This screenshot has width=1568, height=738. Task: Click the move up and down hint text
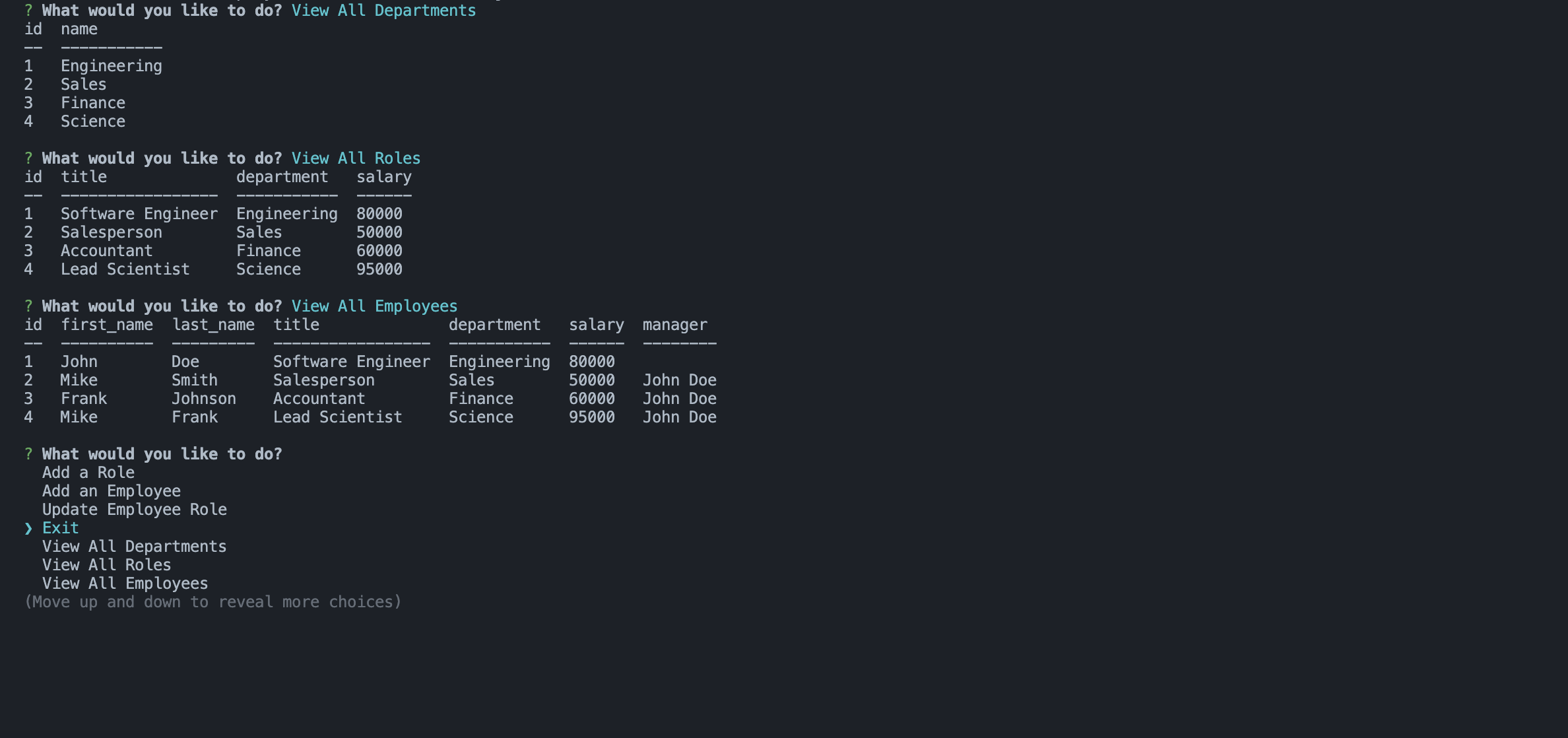coord(212,602)
